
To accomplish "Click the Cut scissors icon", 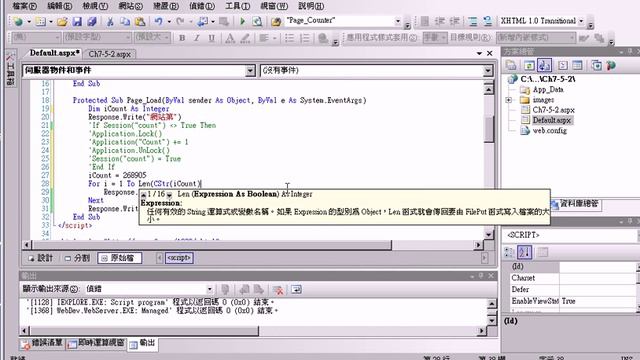I will (110, 21).
